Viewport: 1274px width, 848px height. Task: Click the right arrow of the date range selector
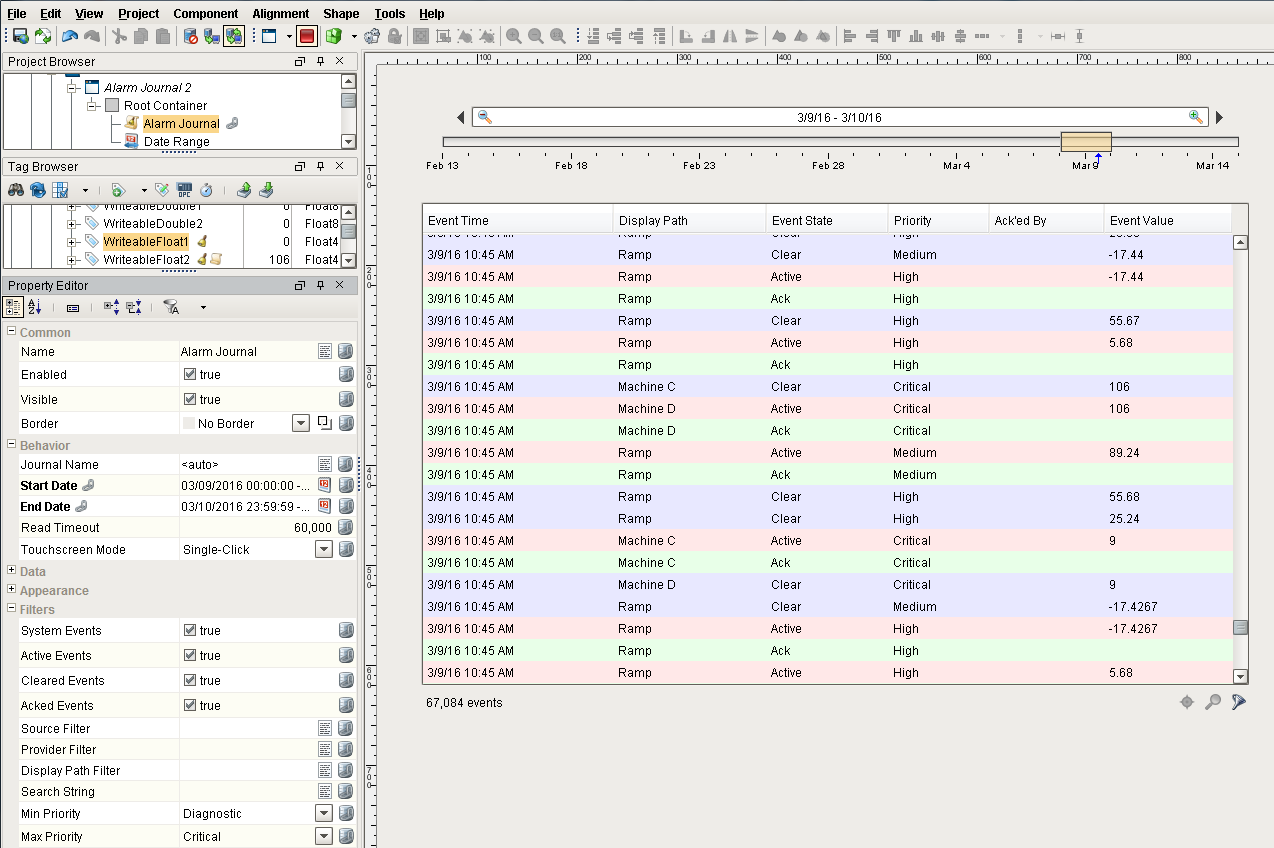[1219, 117]
